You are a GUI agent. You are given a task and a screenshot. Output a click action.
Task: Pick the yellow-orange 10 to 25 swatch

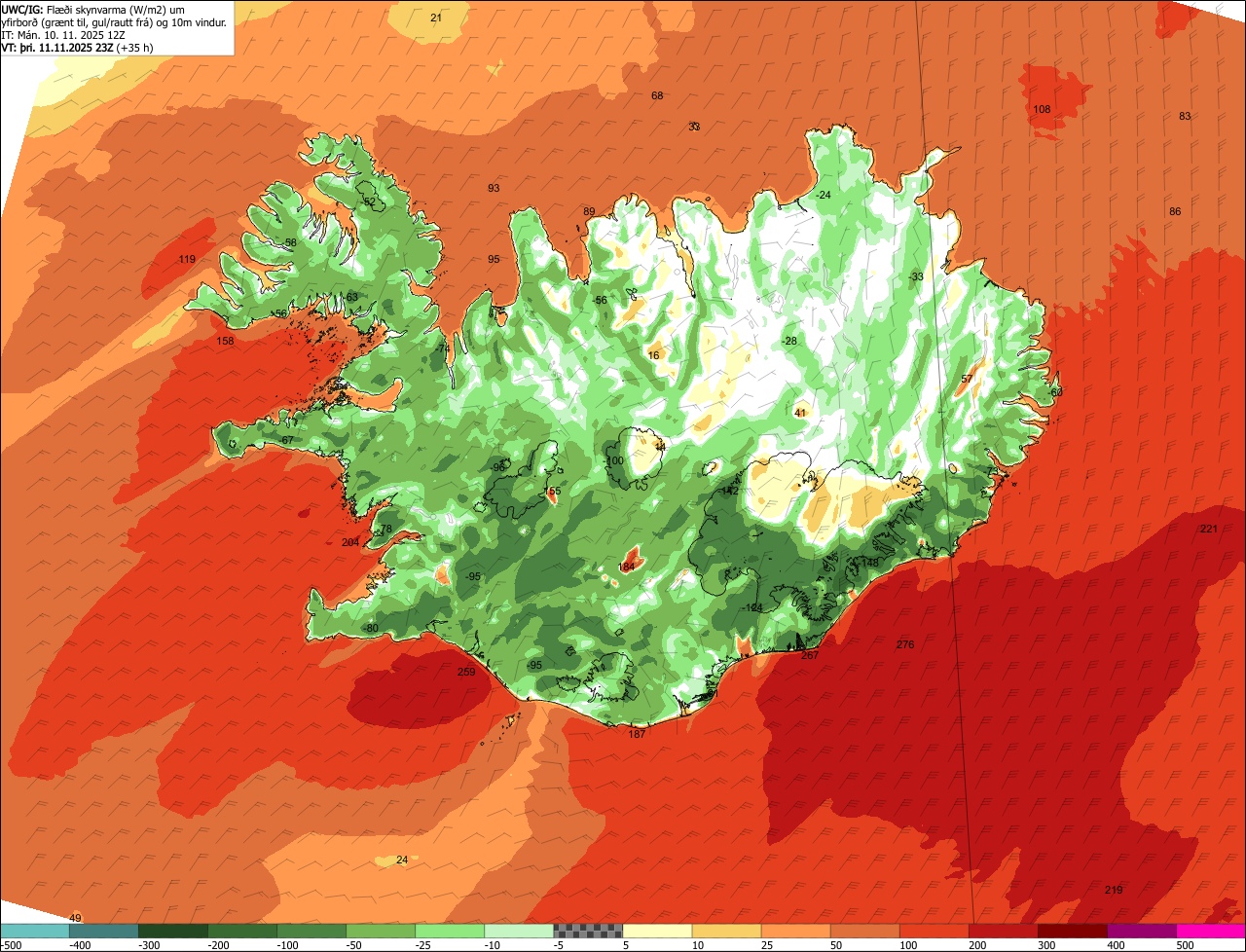tap(726, 931)
